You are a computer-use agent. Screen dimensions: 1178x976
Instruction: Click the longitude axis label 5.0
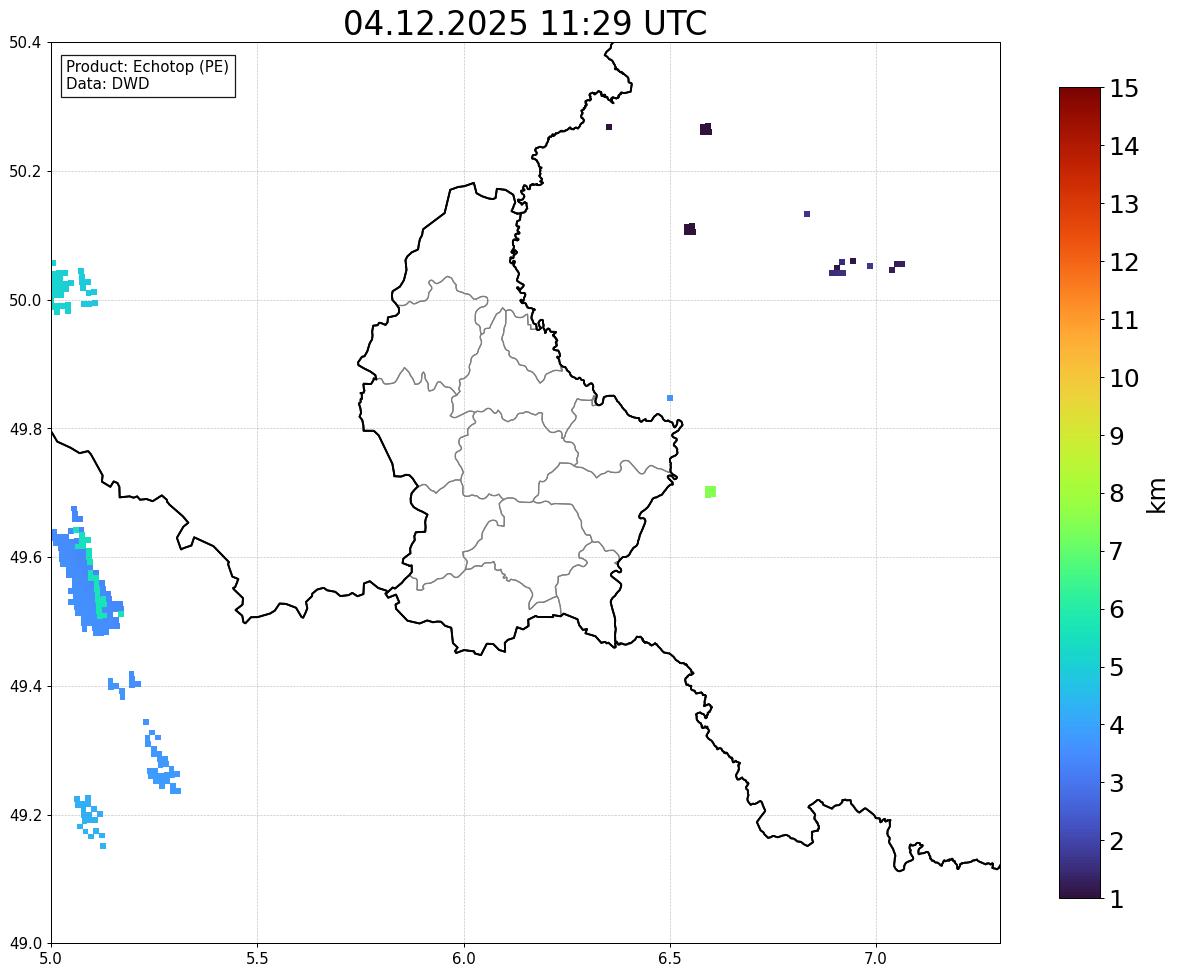tap(51, 959)
